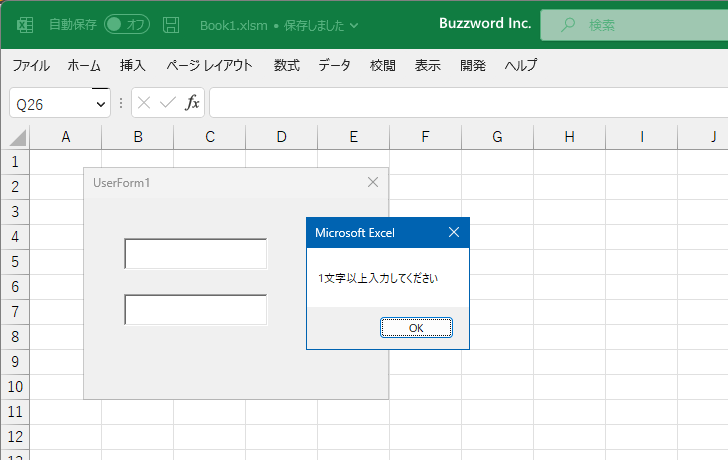The width and height of the screenshot is (728, 460).
Task: Click the Save floppy disk icon
Action: (x=171, y=25)
